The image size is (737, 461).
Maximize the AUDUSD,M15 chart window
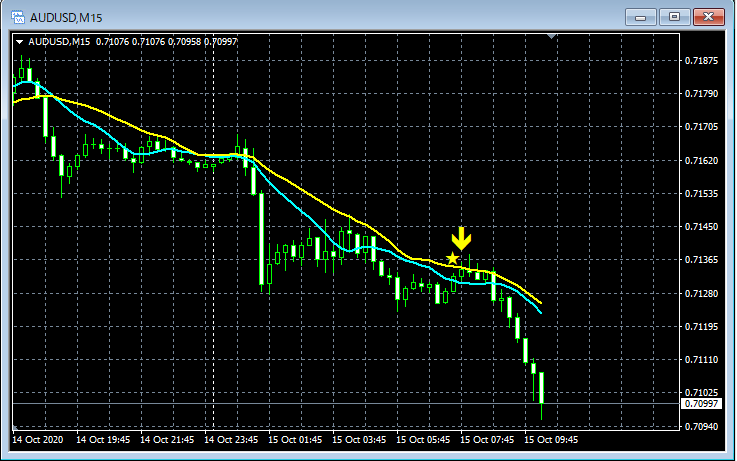point(674,17)
